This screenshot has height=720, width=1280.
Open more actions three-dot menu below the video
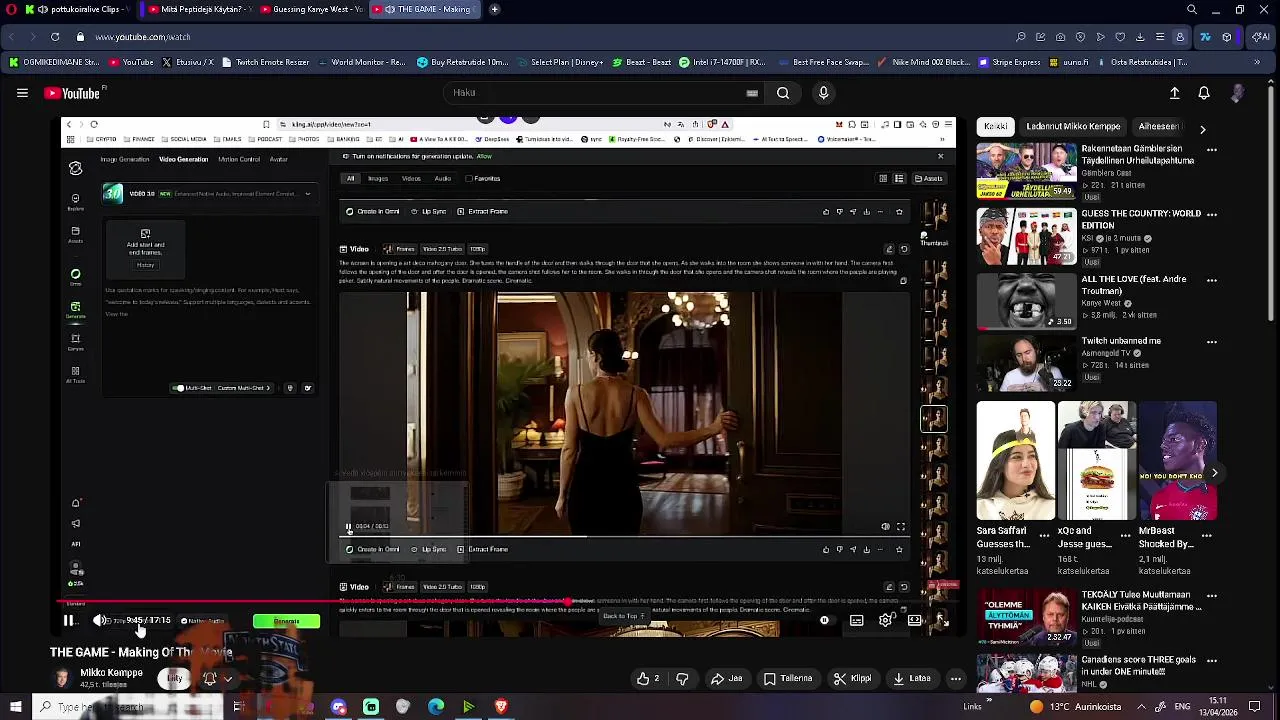pos(955,679)
